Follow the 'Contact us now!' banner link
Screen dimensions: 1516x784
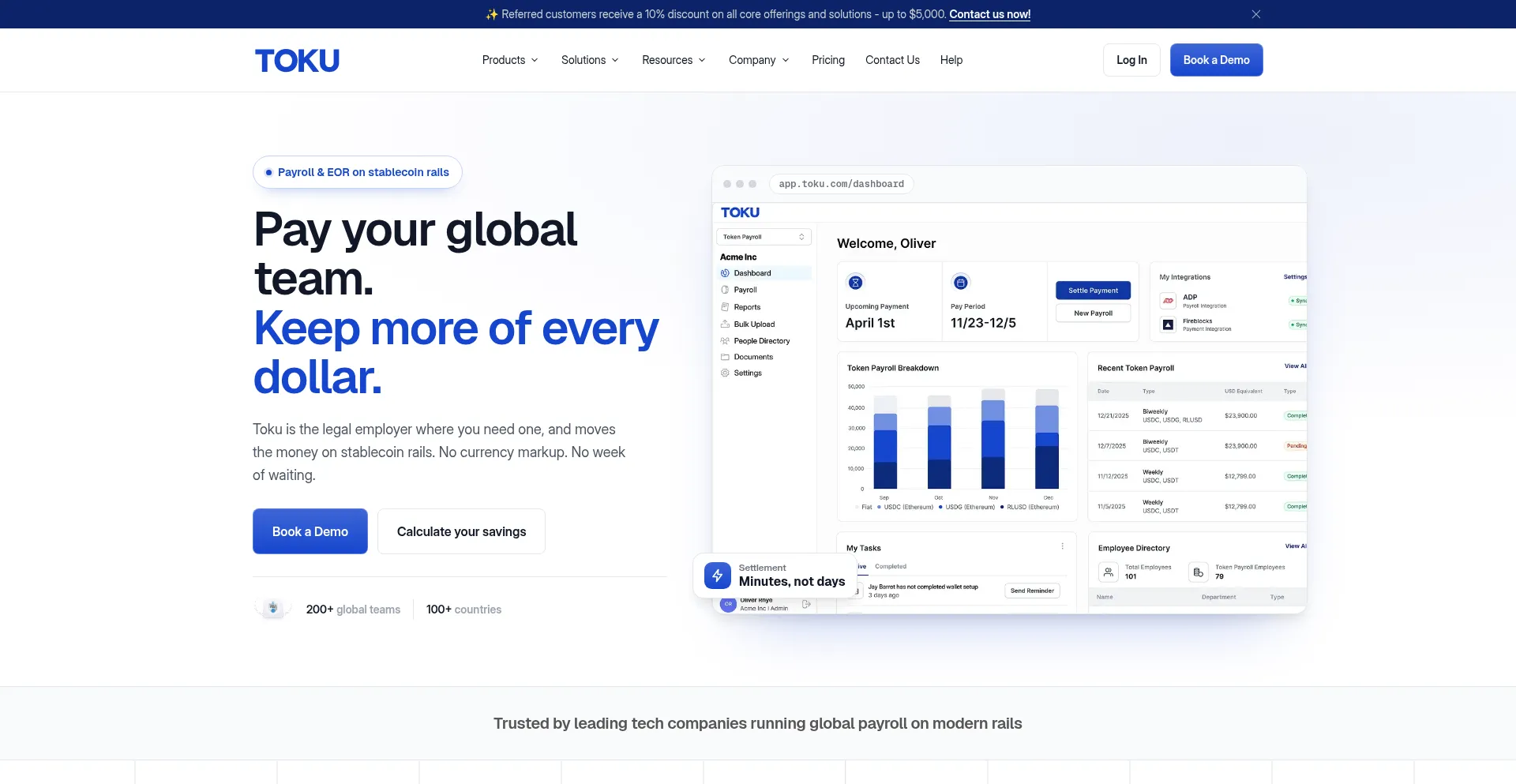coord(989,14)
